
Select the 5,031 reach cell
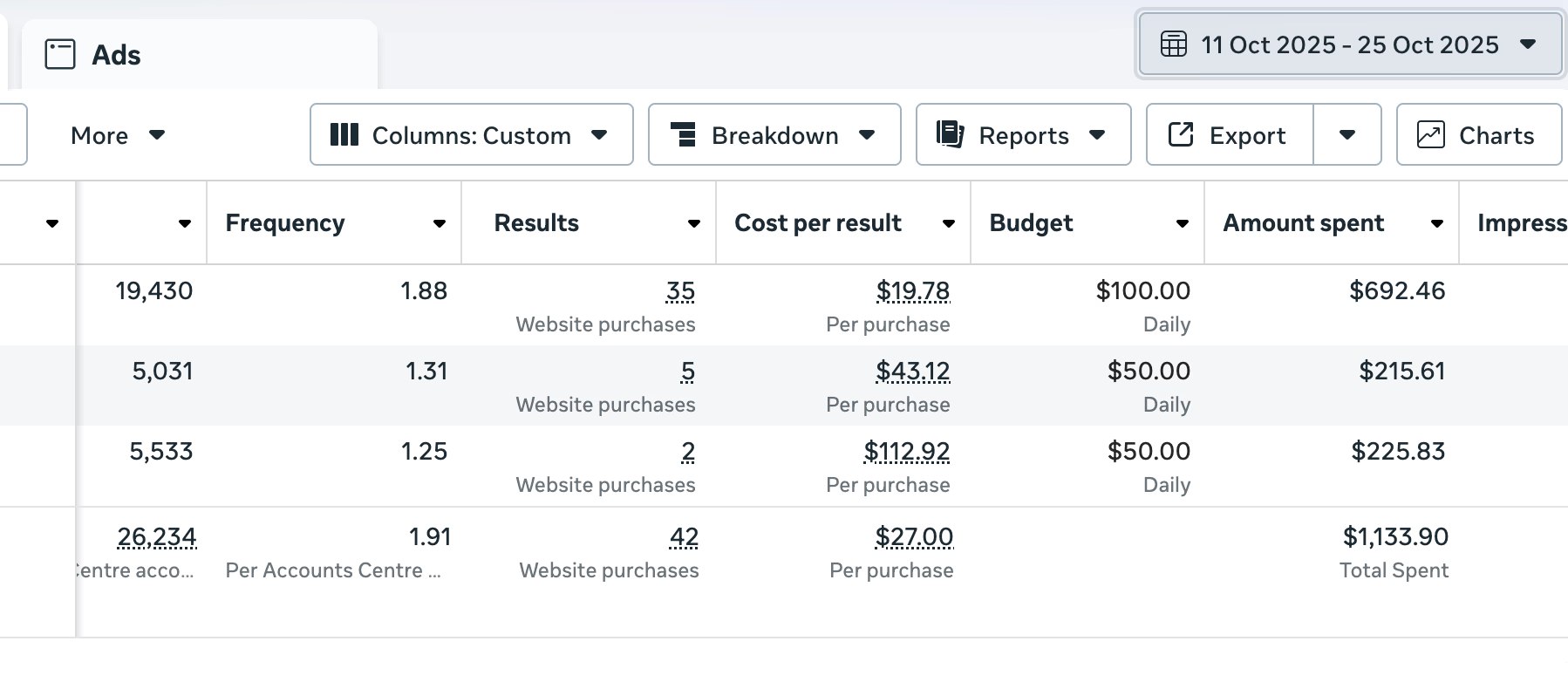pos(162,371)
